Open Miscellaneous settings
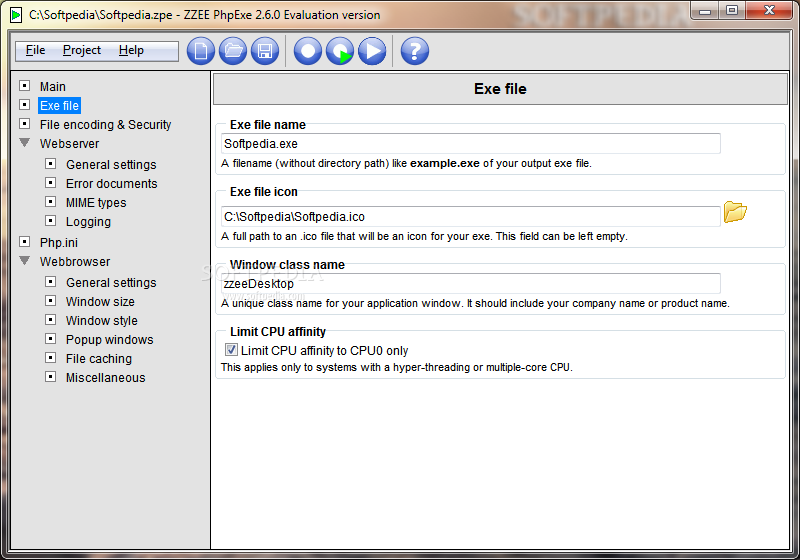The height and width of the screenshot is (560, 800). pyautogui.click(x=106, y=377)
